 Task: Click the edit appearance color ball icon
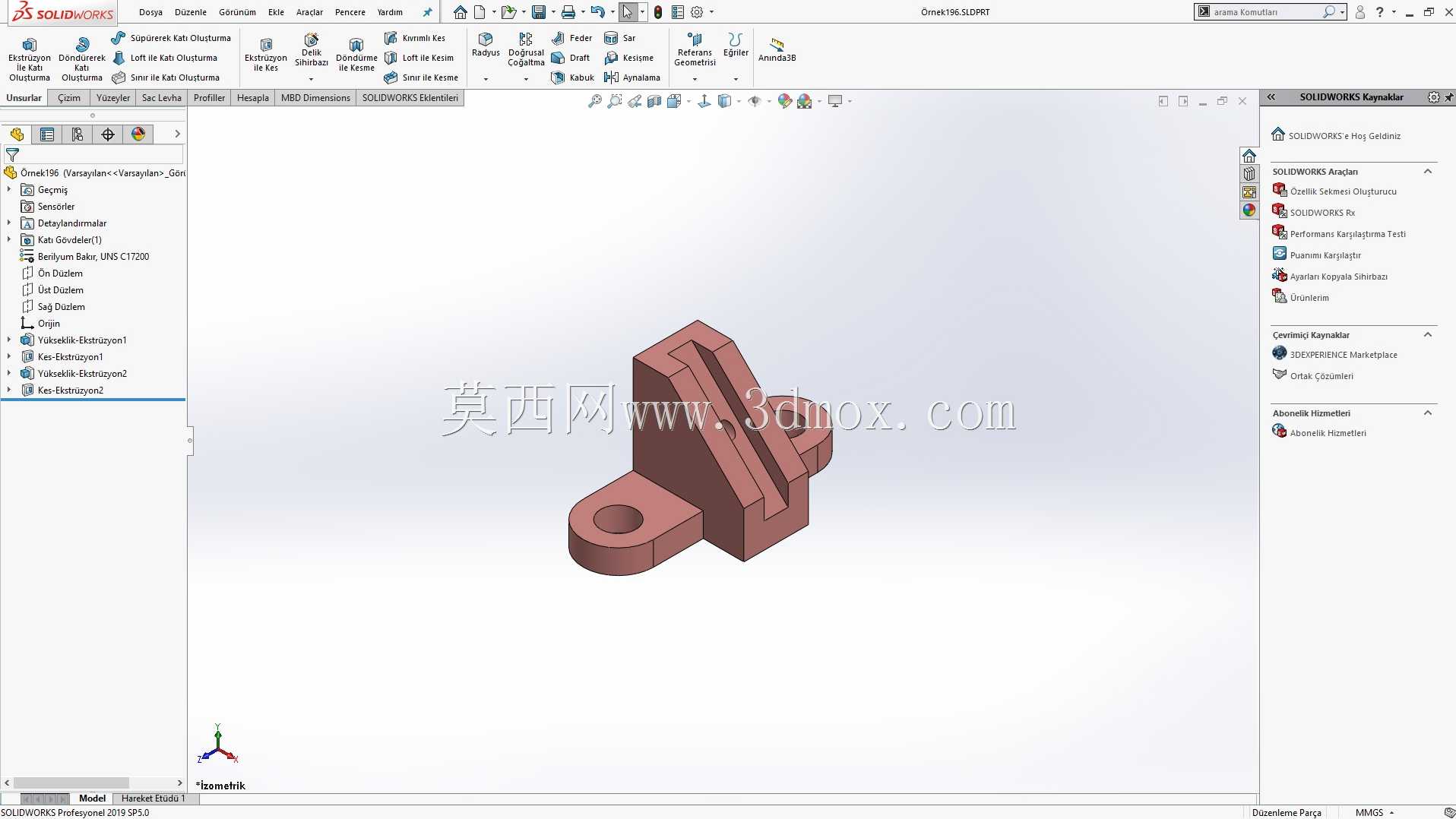tap(785, 101)
